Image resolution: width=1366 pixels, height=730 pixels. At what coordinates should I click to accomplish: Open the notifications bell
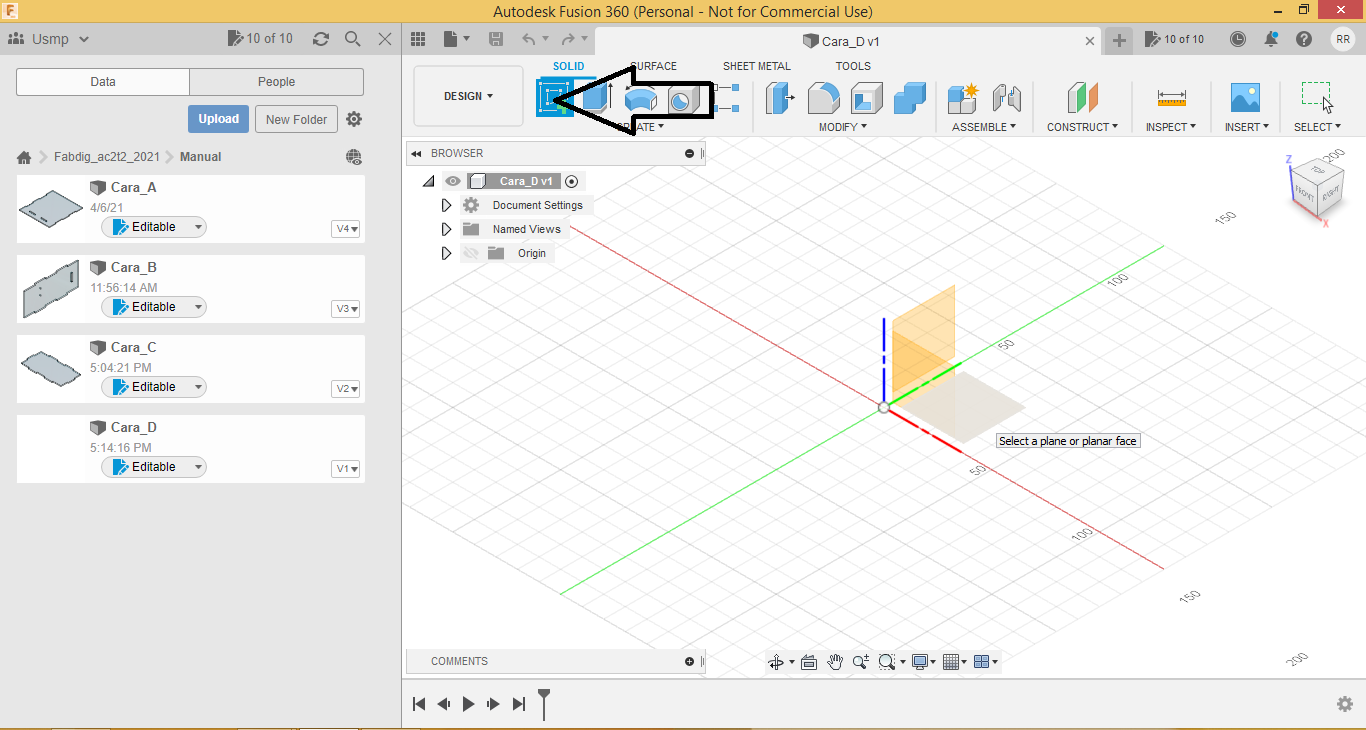(x=1271, y=39)
